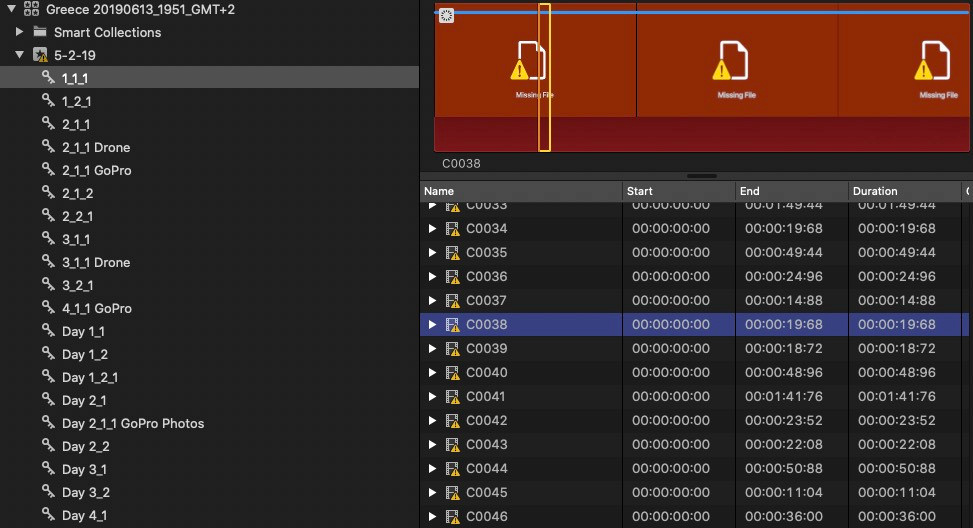The height and width of the screenshot is (528, 973).
Task: Click the key icon beside 2_1_1 GoPro
Action: pyautogui.click(x=48, y=169)
